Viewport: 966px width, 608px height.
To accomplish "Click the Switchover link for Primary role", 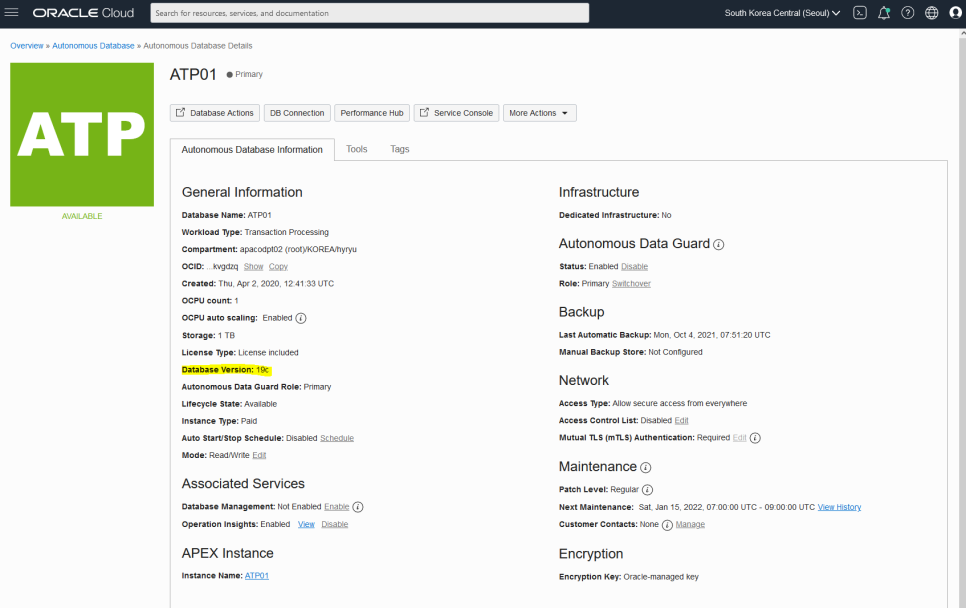I will [631, 283].
